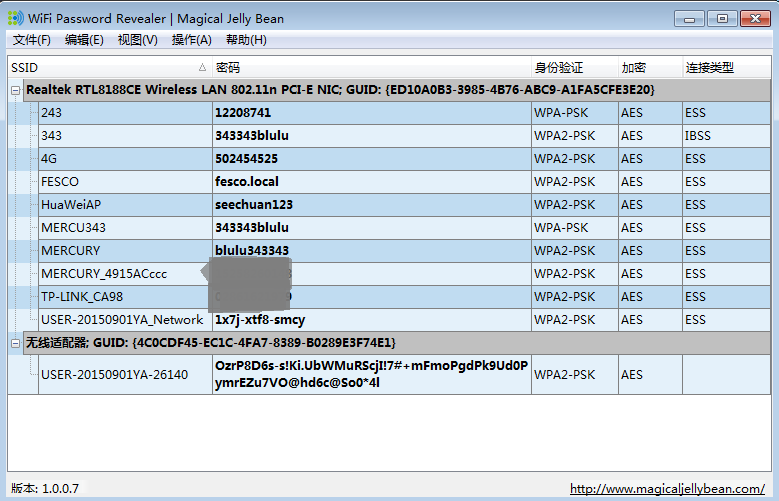Click the 版本: 1.0.0.7 status text
Image resolution: width=779 pixels, height=501 pixels.
click(45, 489)
